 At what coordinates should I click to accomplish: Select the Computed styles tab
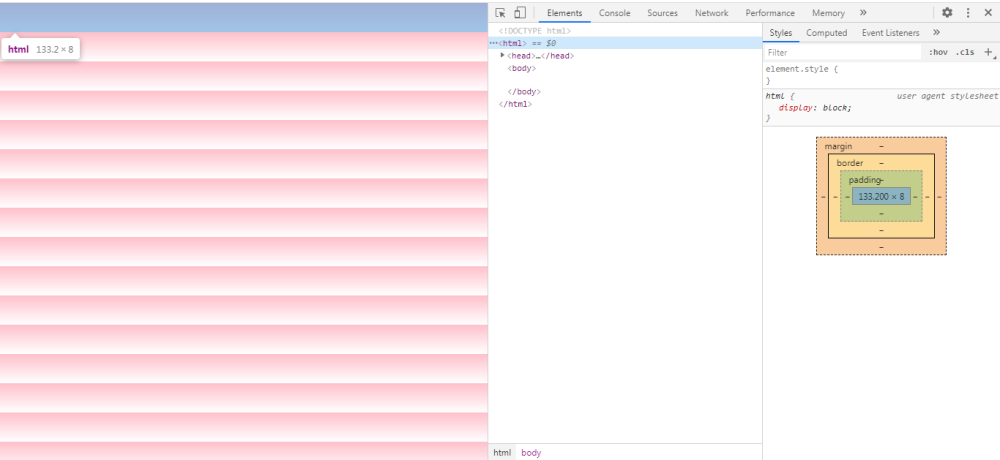[x=827, y=33]
